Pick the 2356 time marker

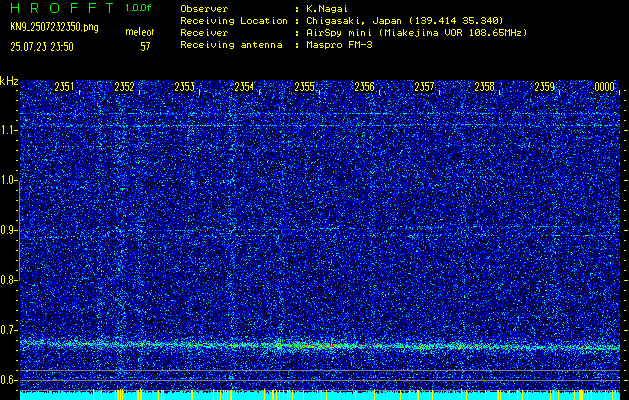click(x=364, y=87)
